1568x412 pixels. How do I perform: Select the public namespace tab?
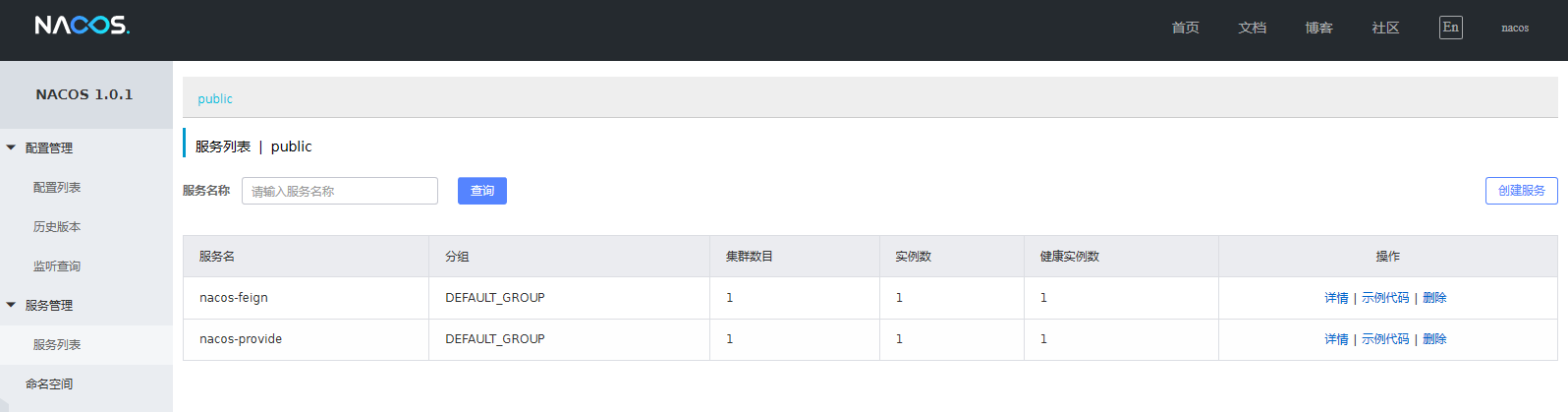point(215,99)
